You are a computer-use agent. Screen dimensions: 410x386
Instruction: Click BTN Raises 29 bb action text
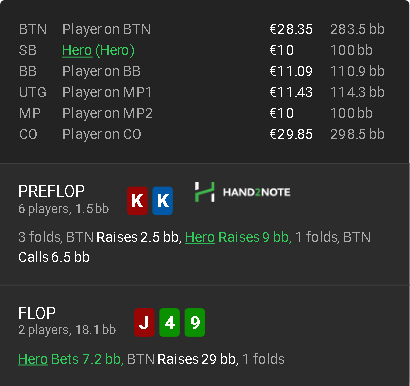coord(183,359)
